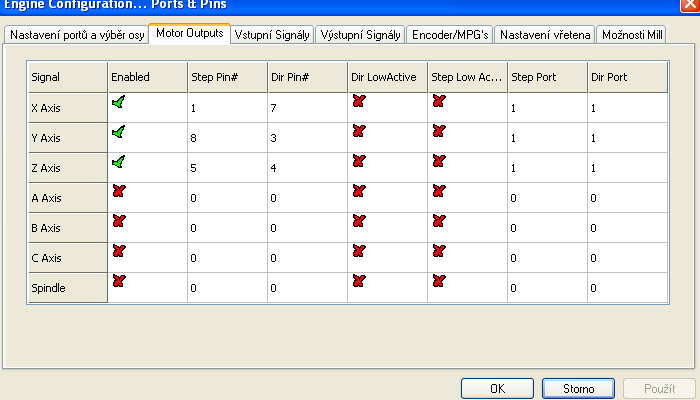
Task: Toggle Y Axis Dir LowActive red cross
Action: [358, 131]
